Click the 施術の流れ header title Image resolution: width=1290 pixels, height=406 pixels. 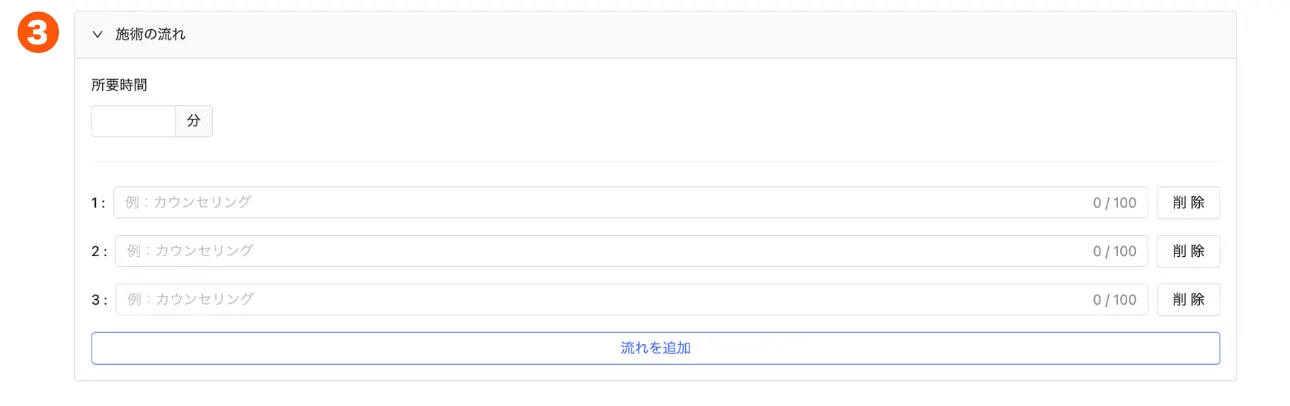click(150, 34)
